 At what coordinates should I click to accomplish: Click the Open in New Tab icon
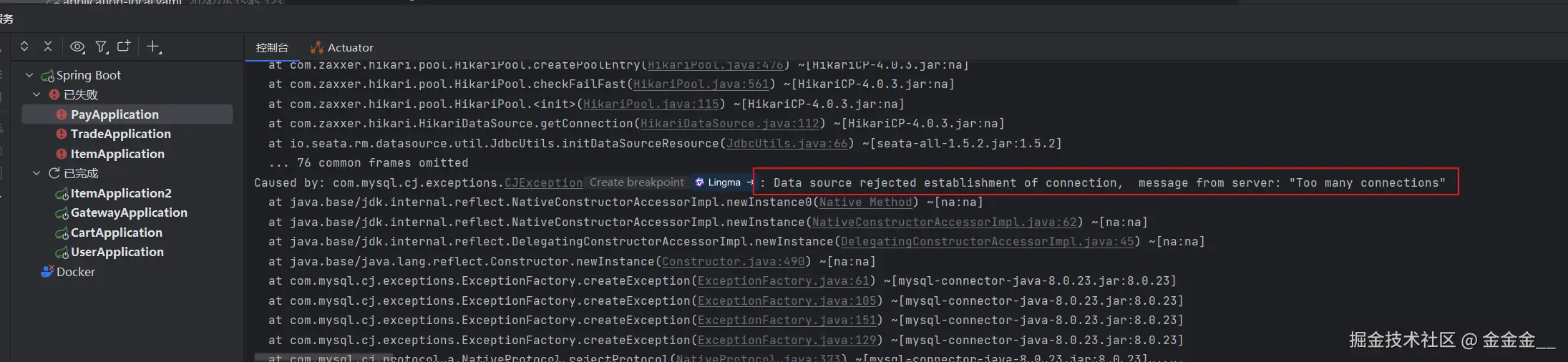(124, 47)
